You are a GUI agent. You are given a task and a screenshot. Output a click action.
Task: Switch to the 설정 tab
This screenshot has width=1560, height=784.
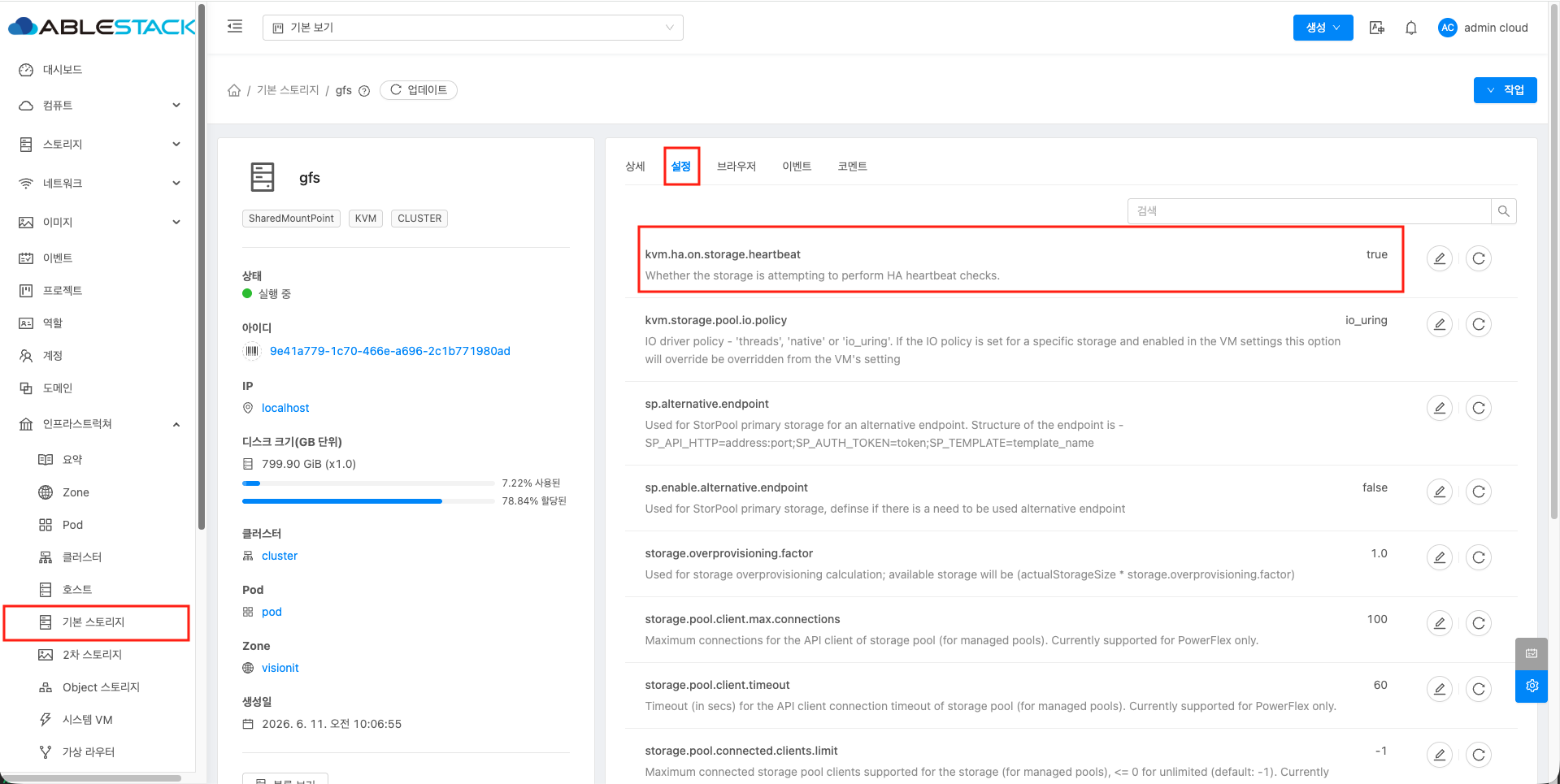pos(681,167)
